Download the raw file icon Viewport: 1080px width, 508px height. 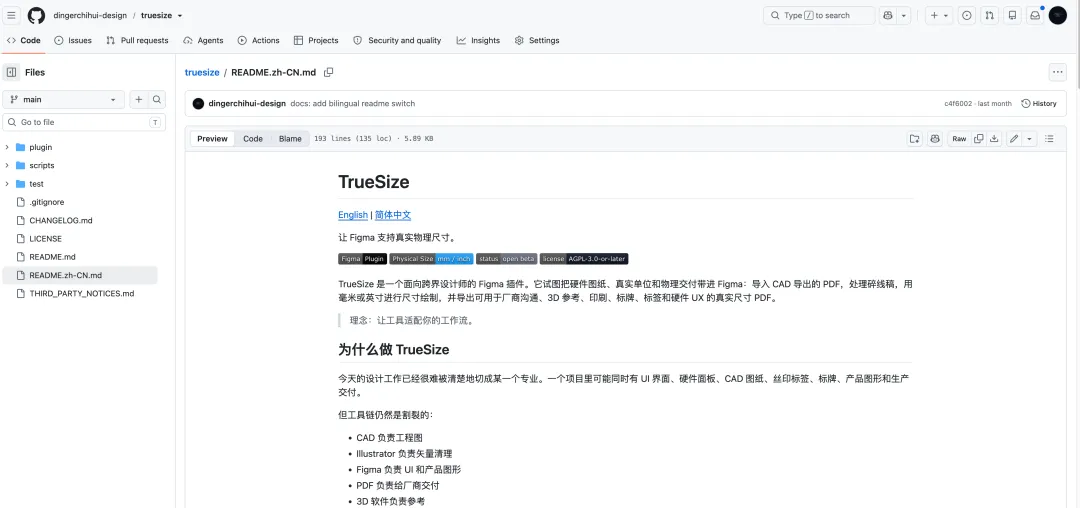click(x=994, y=138)
